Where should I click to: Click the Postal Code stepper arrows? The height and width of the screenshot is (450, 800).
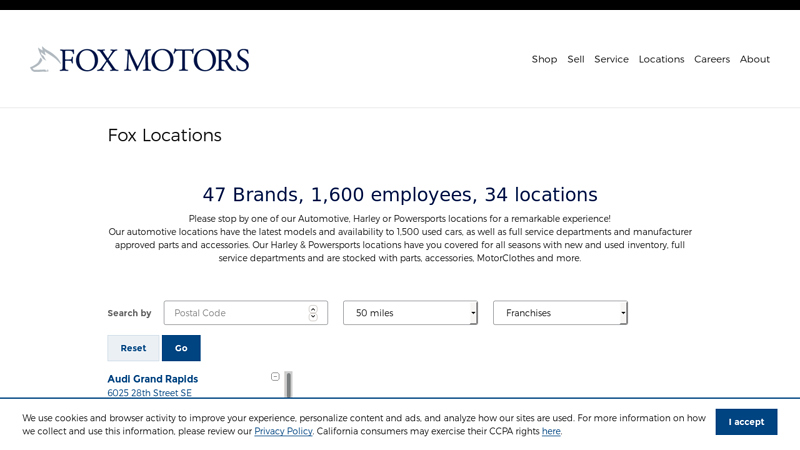coord(313,313)
